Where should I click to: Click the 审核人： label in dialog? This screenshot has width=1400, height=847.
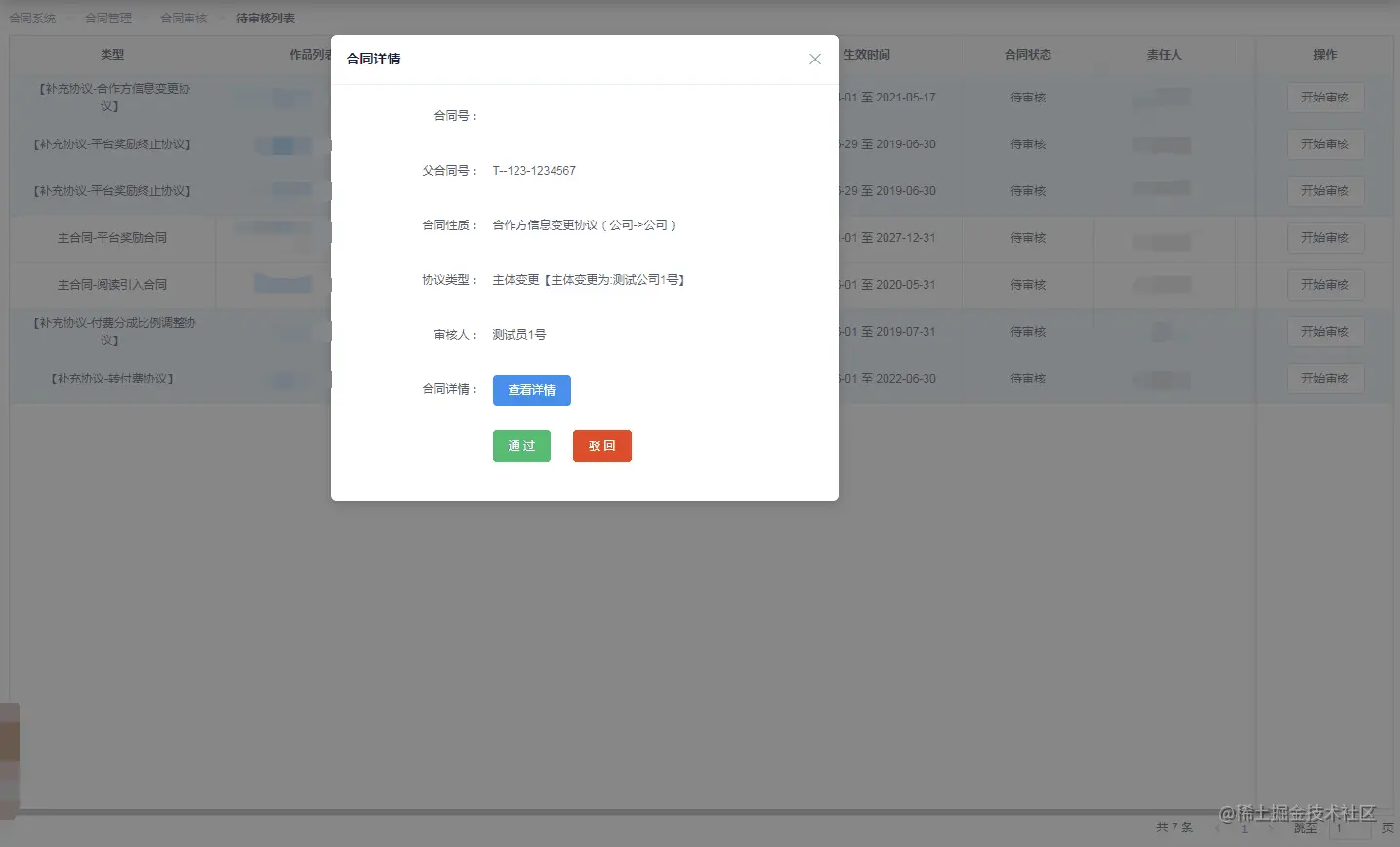coord(456,335)
